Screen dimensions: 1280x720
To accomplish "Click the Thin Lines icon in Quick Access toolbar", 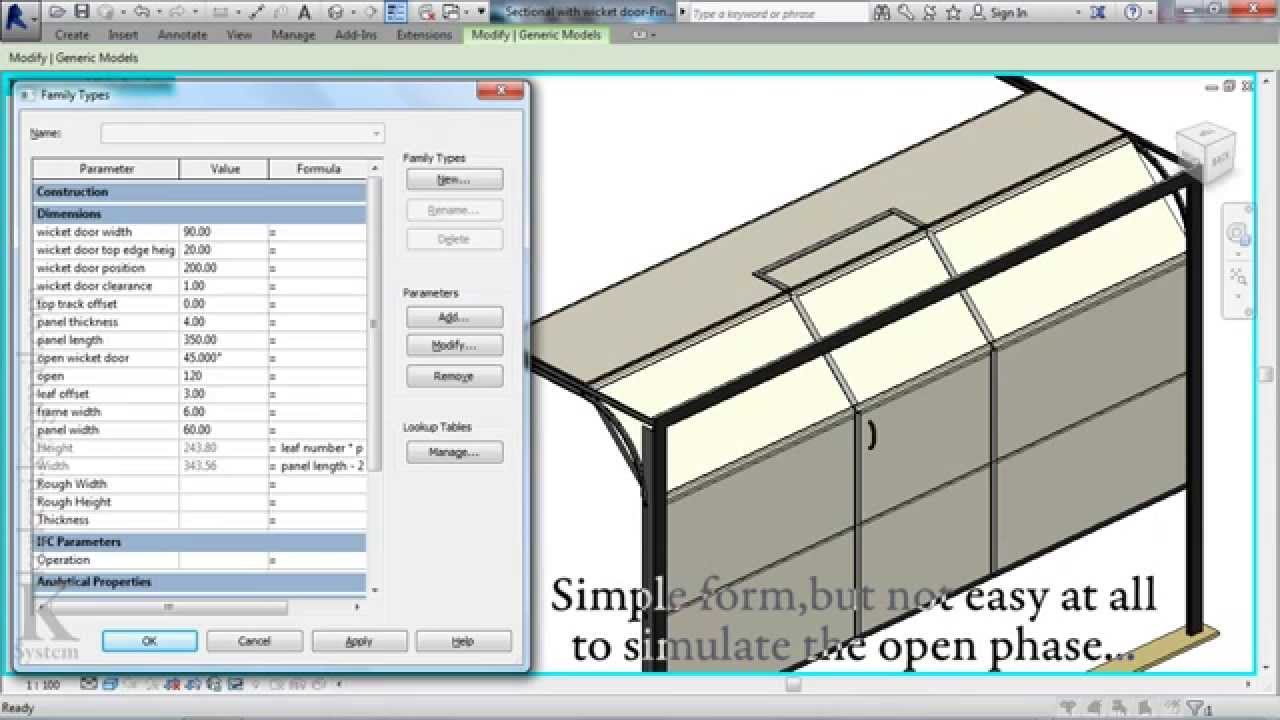I will click(x=395, y=12).
